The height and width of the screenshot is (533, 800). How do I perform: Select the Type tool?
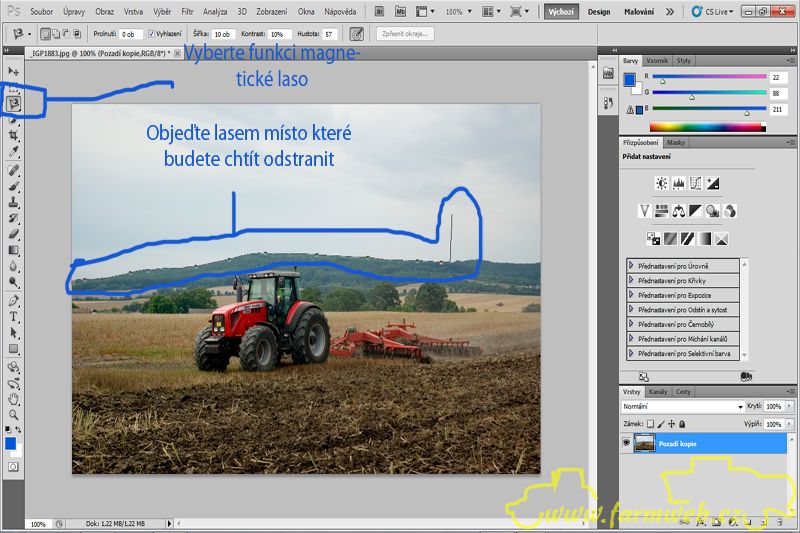pos(14,316)
